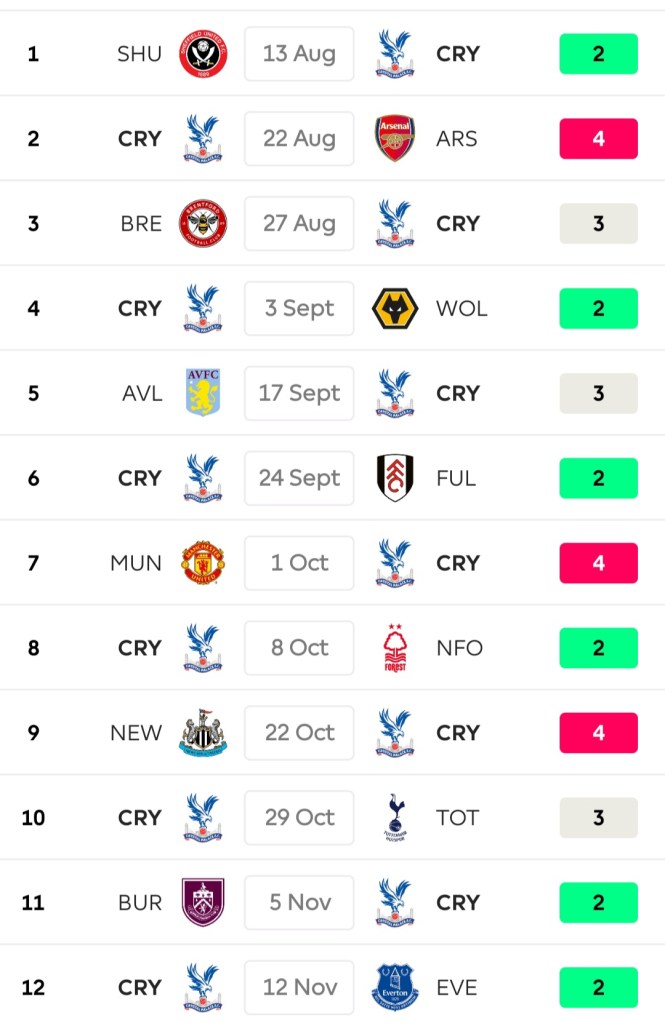
Task: Open the 13 Aug fixture date
Action: coord(299,54)
